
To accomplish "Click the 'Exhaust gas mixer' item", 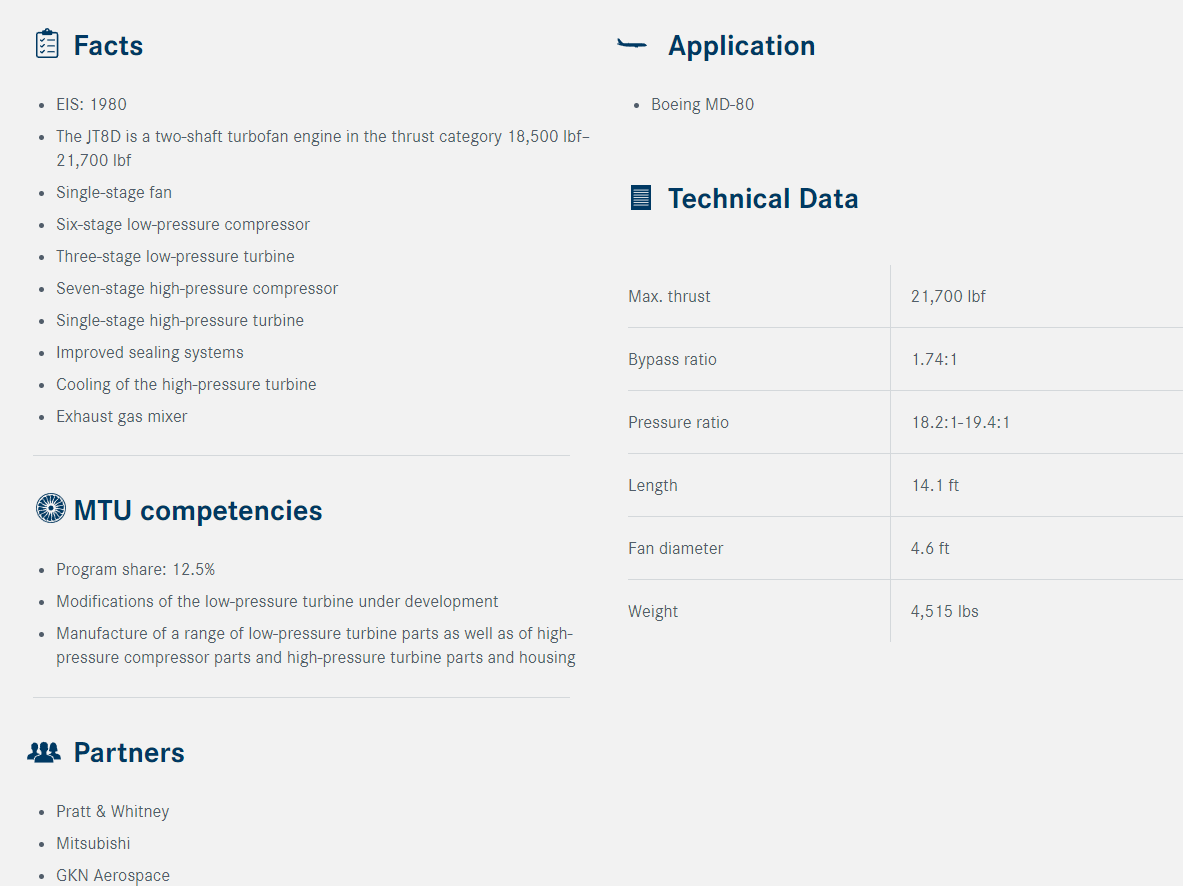I will 121,417.
